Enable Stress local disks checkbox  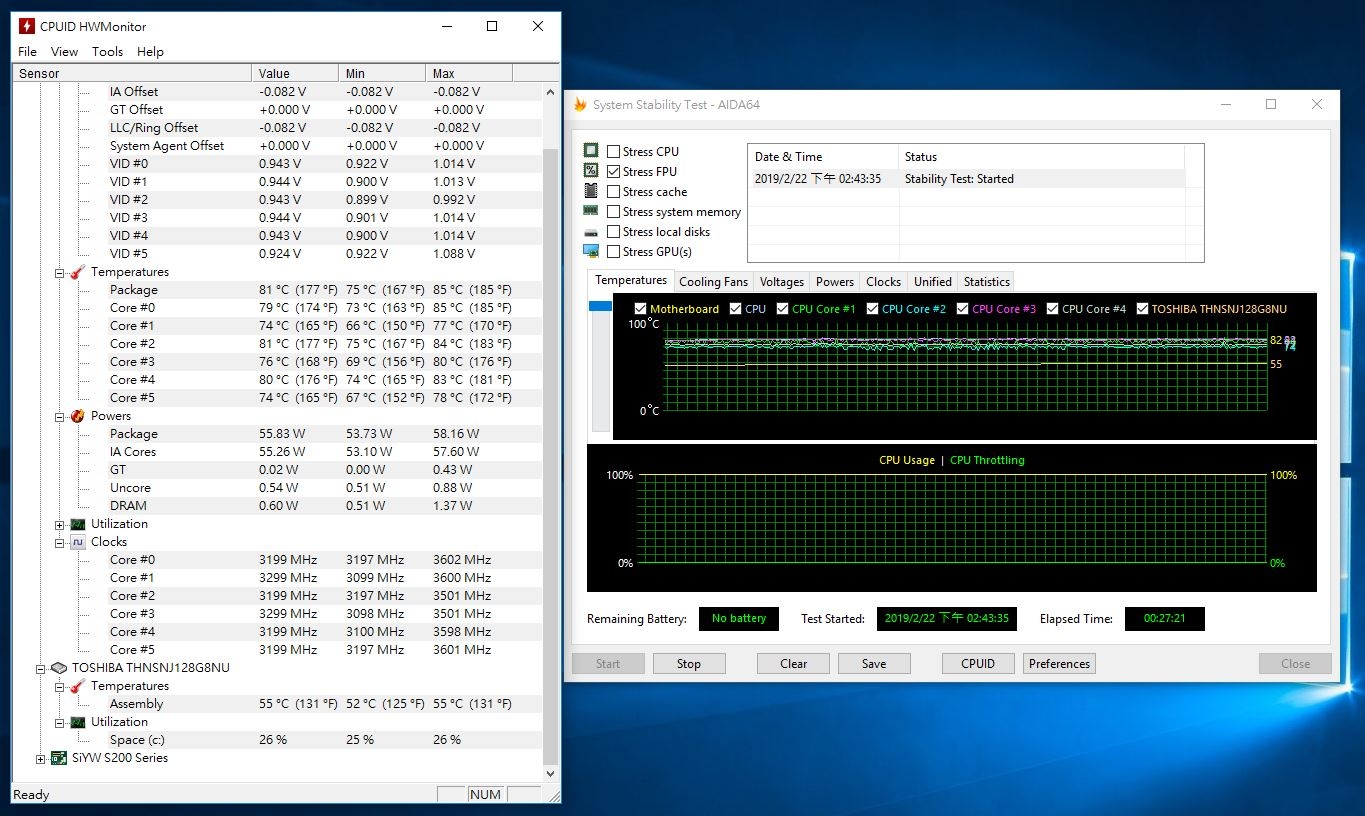click(x=614, y=232)
